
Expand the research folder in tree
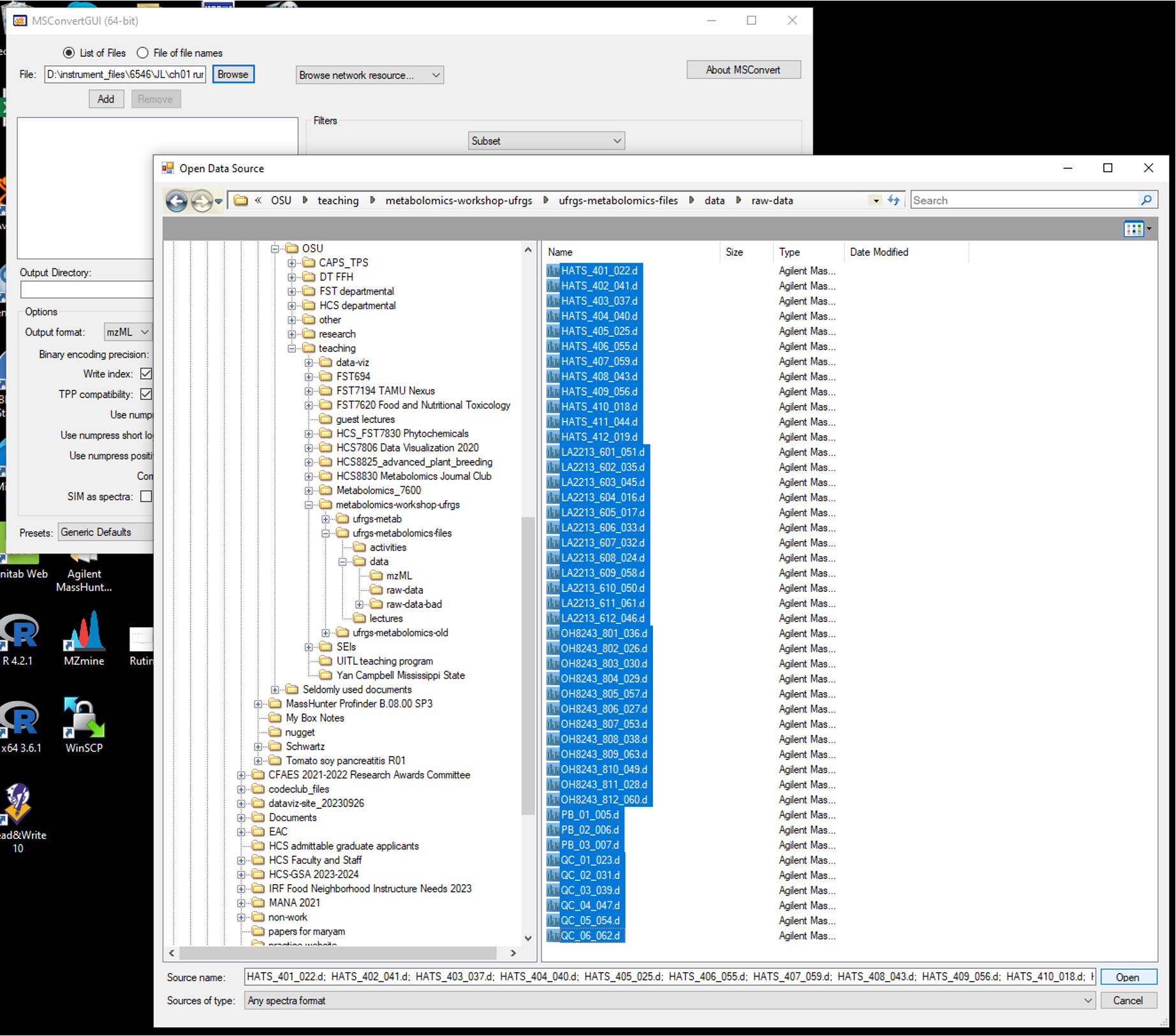[291, 334]
